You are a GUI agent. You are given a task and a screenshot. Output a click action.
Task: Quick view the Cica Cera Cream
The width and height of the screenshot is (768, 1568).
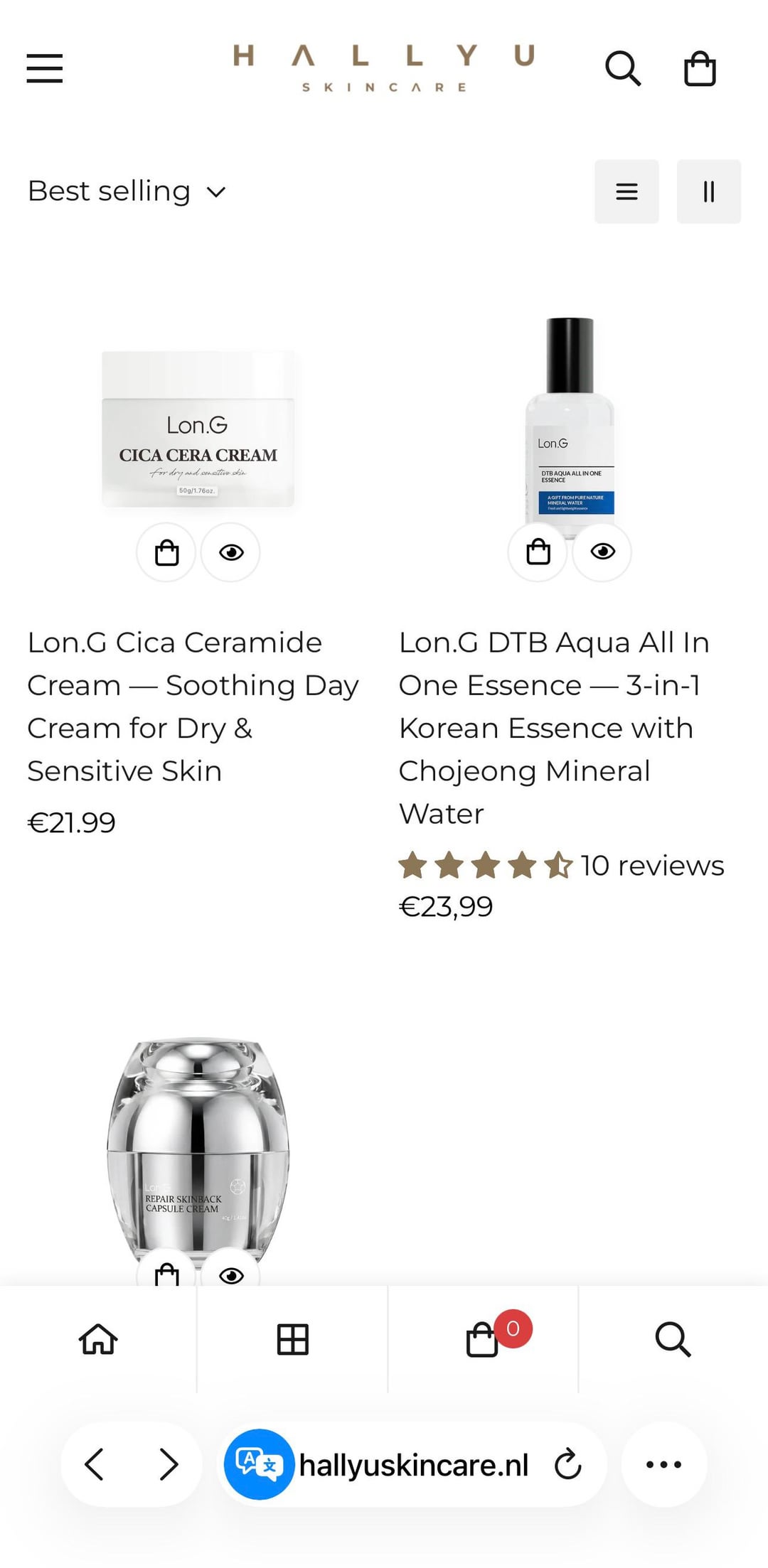coord(231,552)
